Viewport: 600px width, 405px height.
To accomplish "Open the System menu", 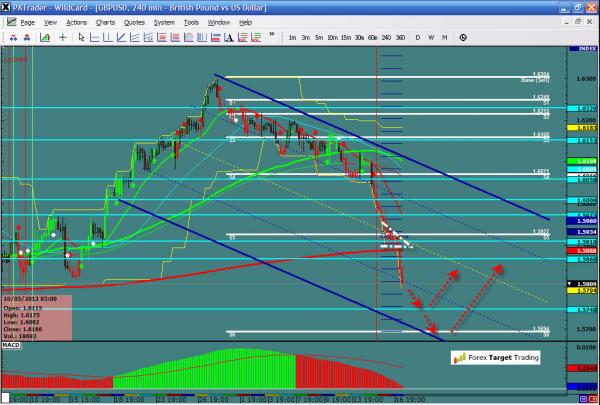I will click(x=164, y=23).
